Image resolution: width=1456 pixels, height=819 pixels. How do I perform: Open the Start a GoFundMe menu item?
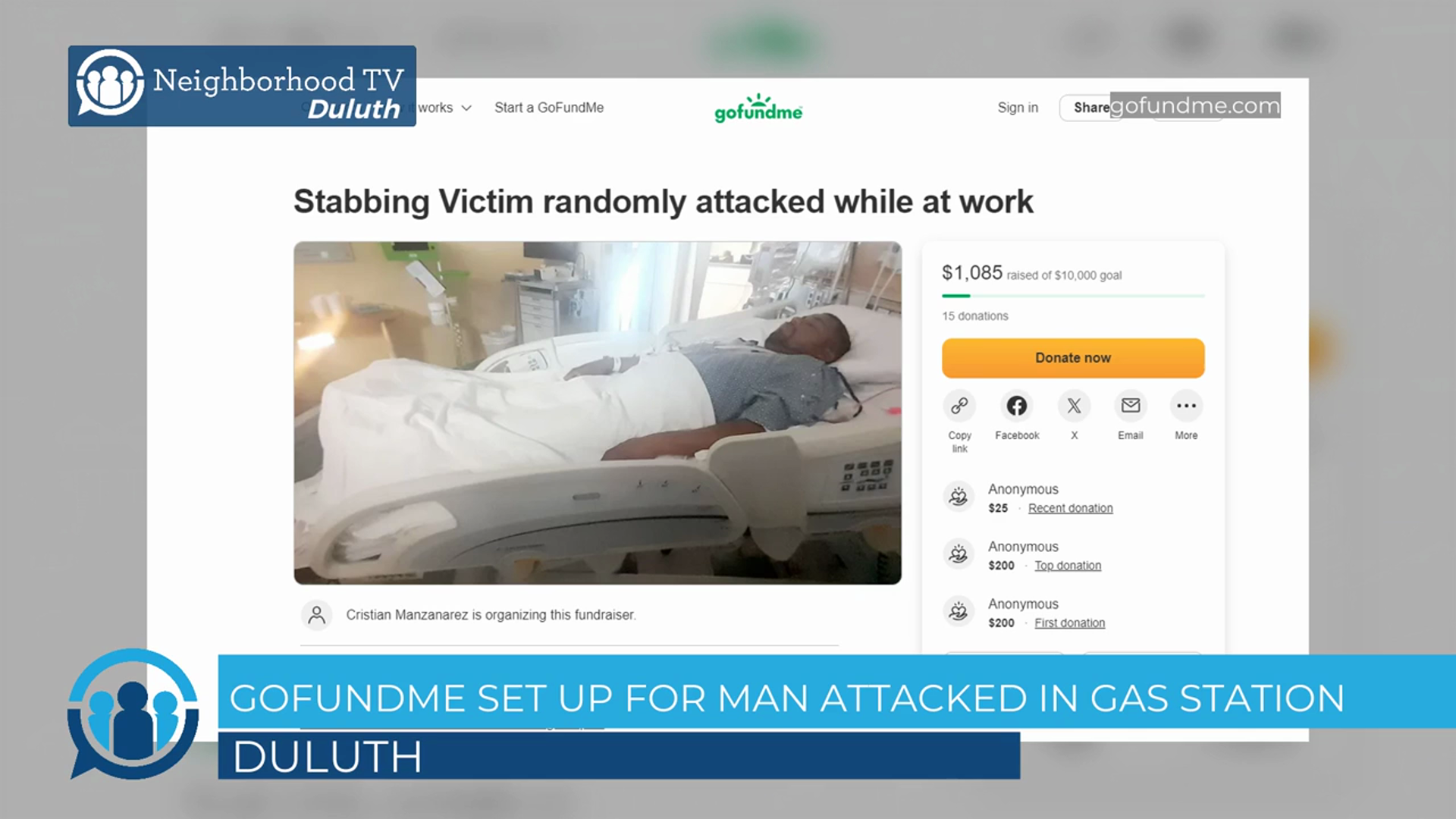[x=549, y=108]
